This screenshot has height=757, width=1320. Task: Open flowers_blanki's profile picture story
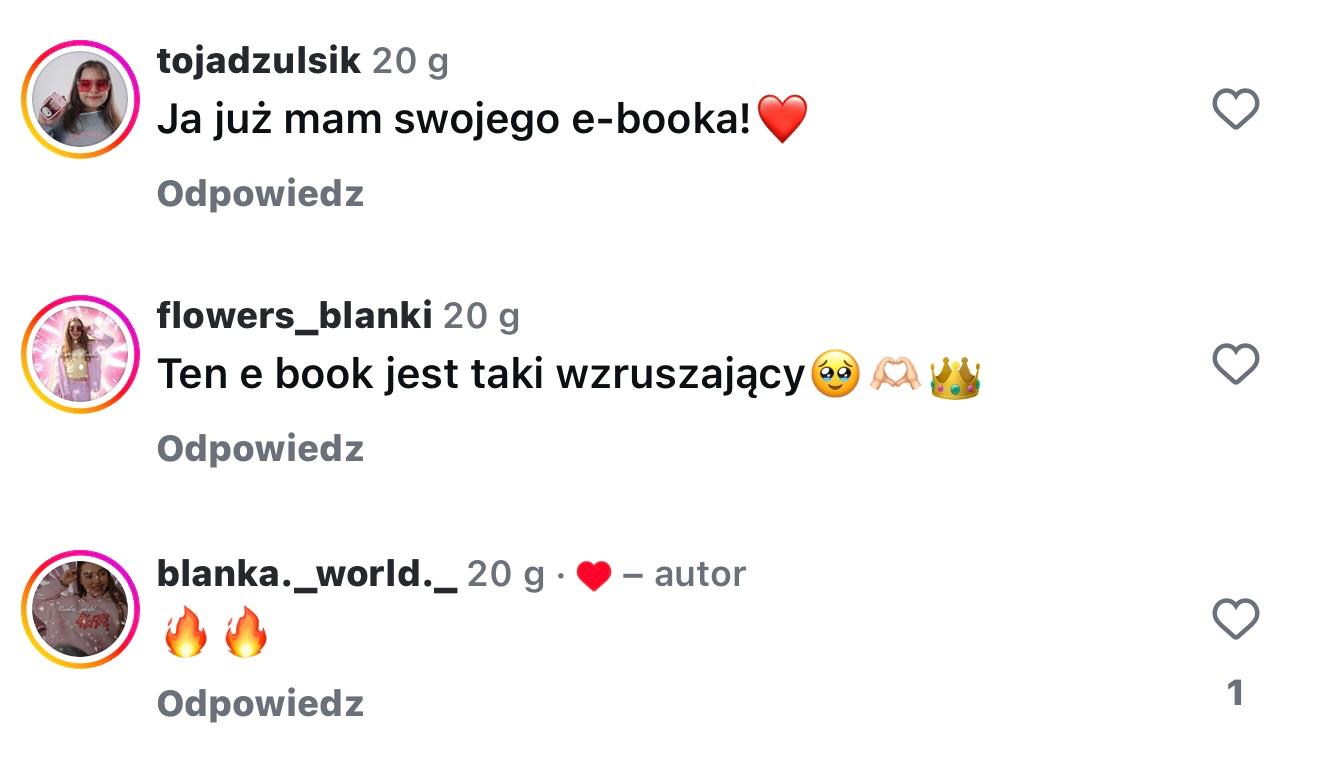point(80,354)
